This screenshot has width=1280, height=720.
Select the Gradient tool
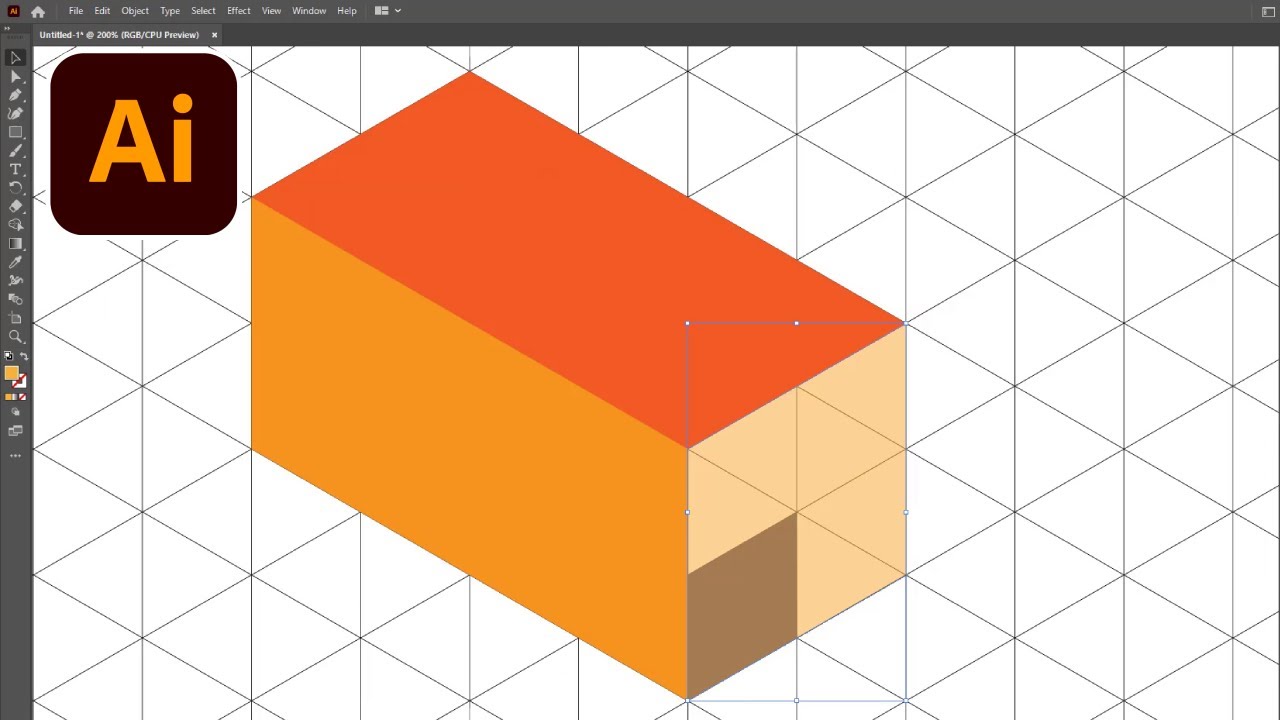15,244
